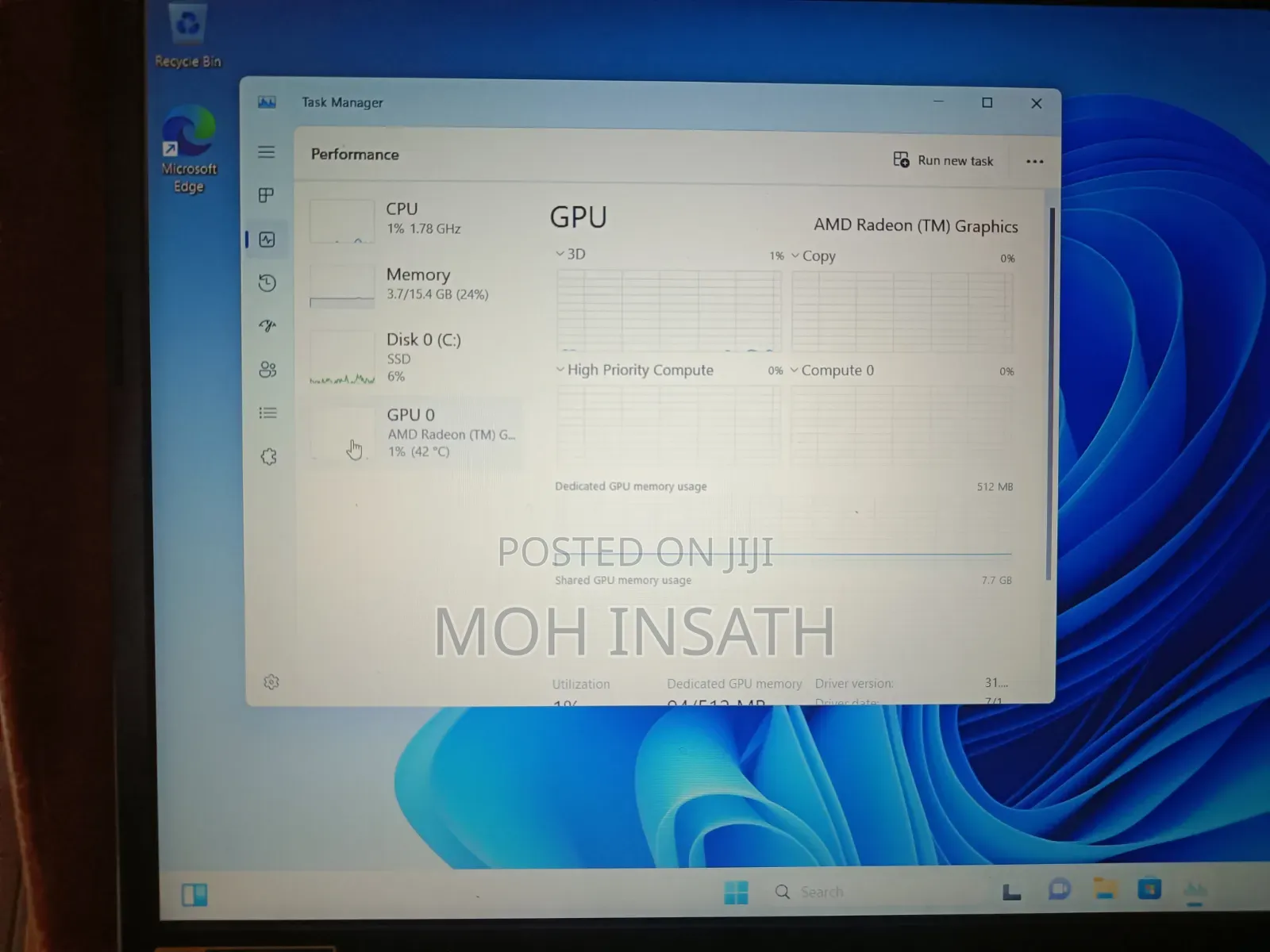
Task: Select the GPU 0 performance item
Action: [x=414, y=433]
